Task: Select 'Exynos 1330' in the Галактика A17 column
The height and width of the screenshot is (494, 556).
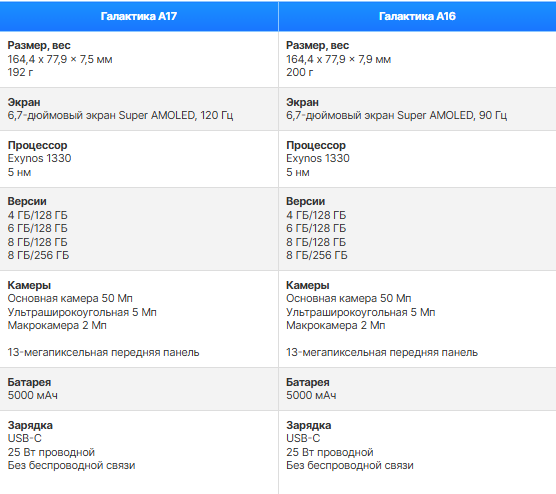Action: tap(39, 159)
